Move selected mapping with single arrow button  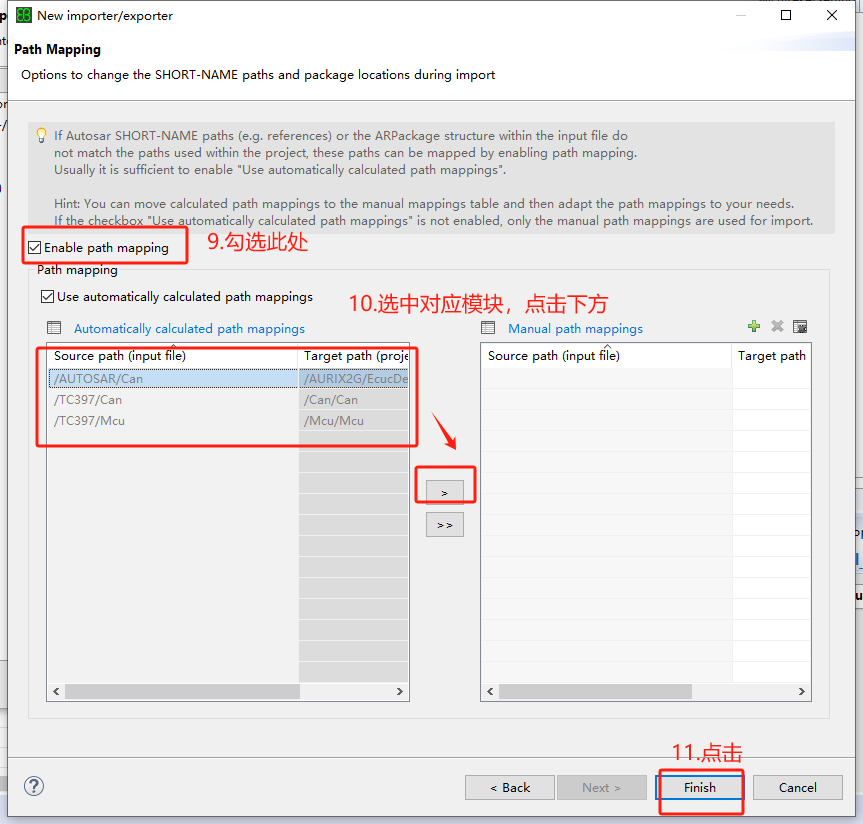444,491
